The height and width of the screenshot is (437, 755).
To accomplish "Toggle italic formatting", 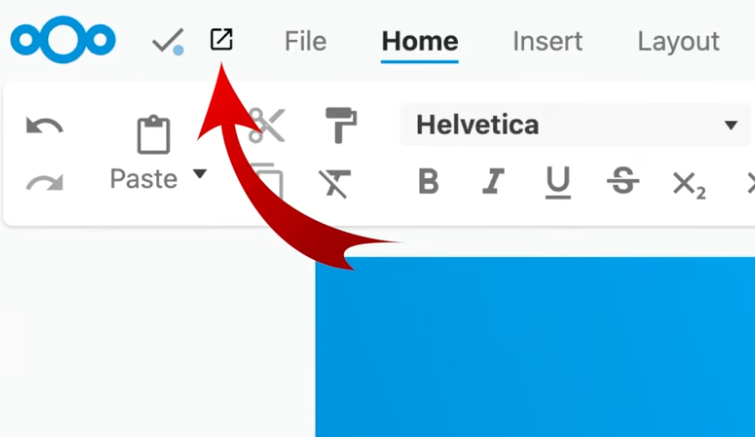I will [x=492, y=182].
